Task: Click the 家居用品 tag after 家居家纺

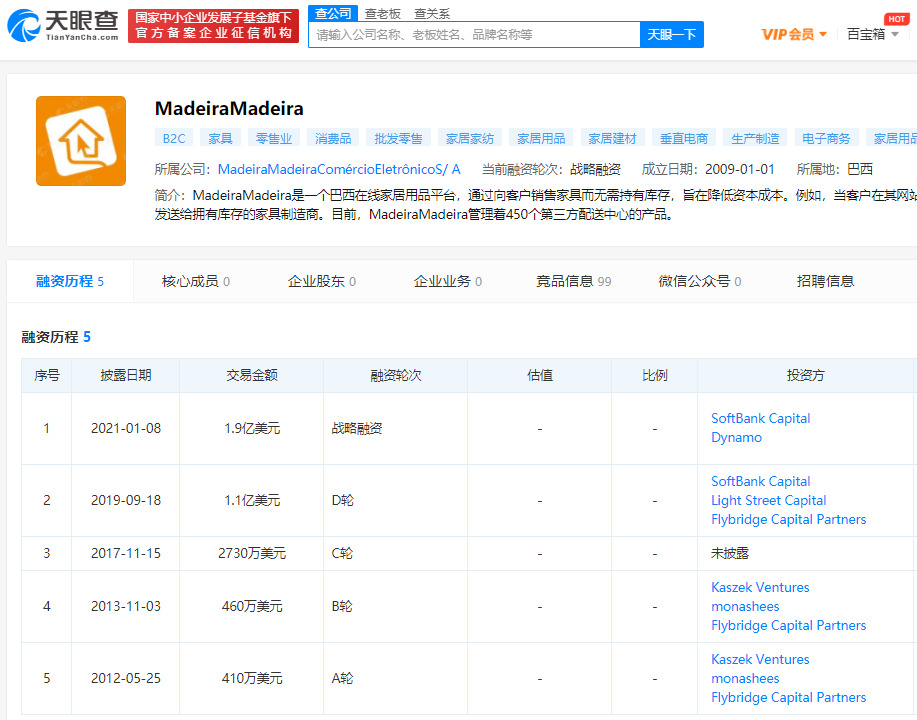Action: (541, 139)
